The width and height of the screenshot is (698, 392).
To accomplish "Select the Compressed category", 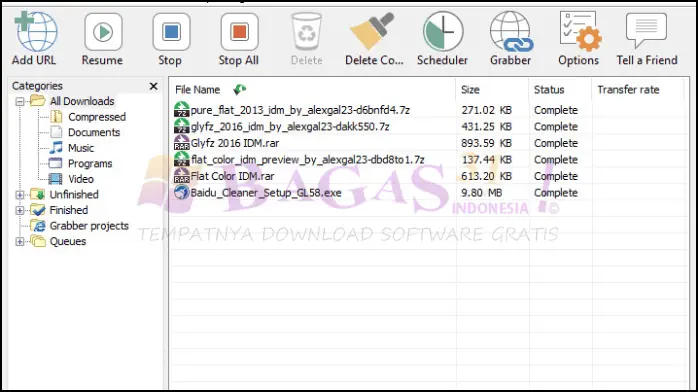I will (97, 117).
